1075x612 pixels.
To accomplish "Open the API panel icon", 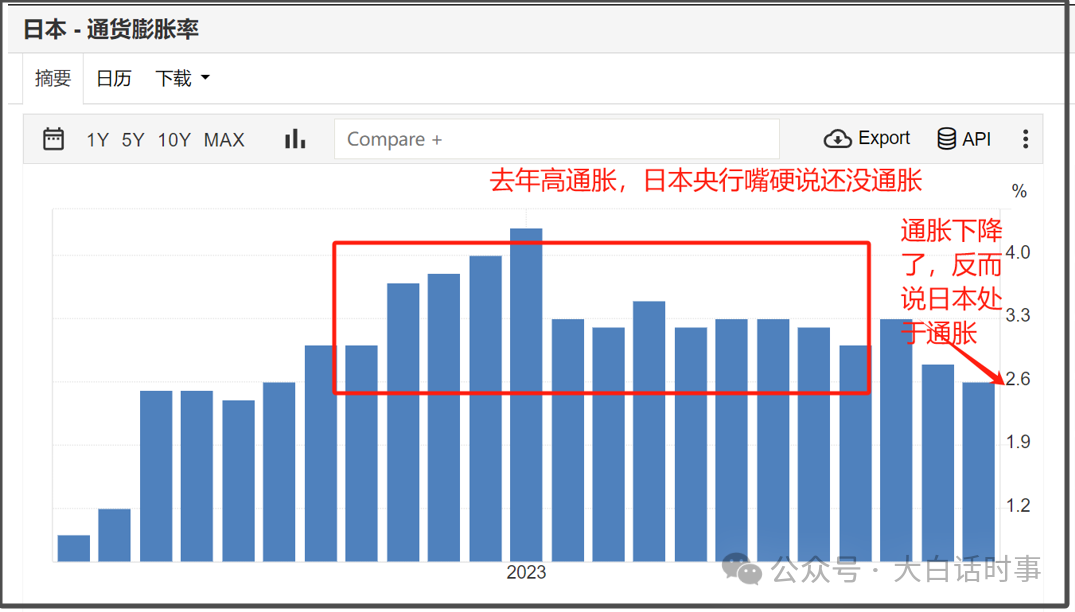I will 946,138.
